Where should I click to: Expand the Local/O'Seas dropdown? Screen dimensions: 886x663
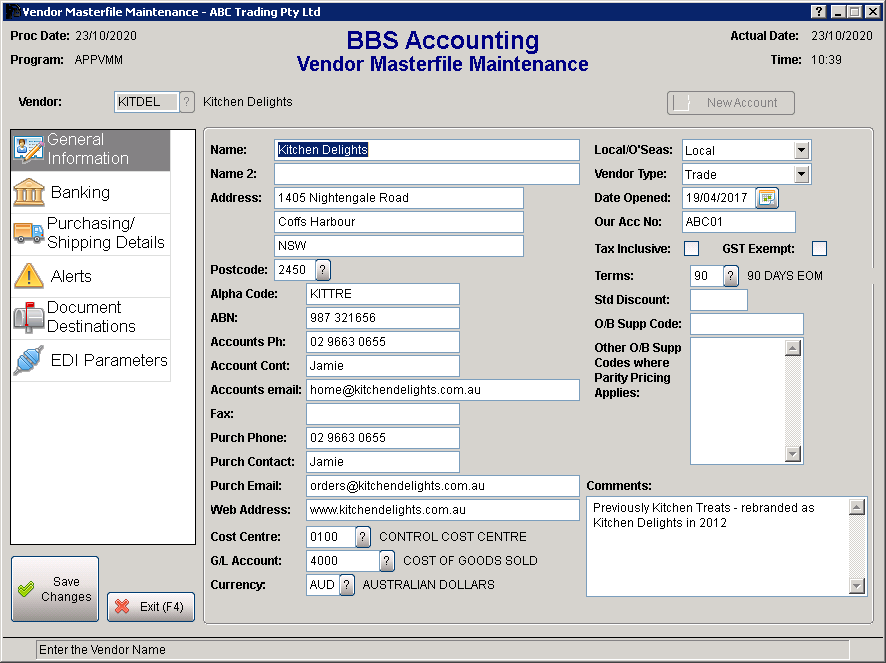click(801, 150)
